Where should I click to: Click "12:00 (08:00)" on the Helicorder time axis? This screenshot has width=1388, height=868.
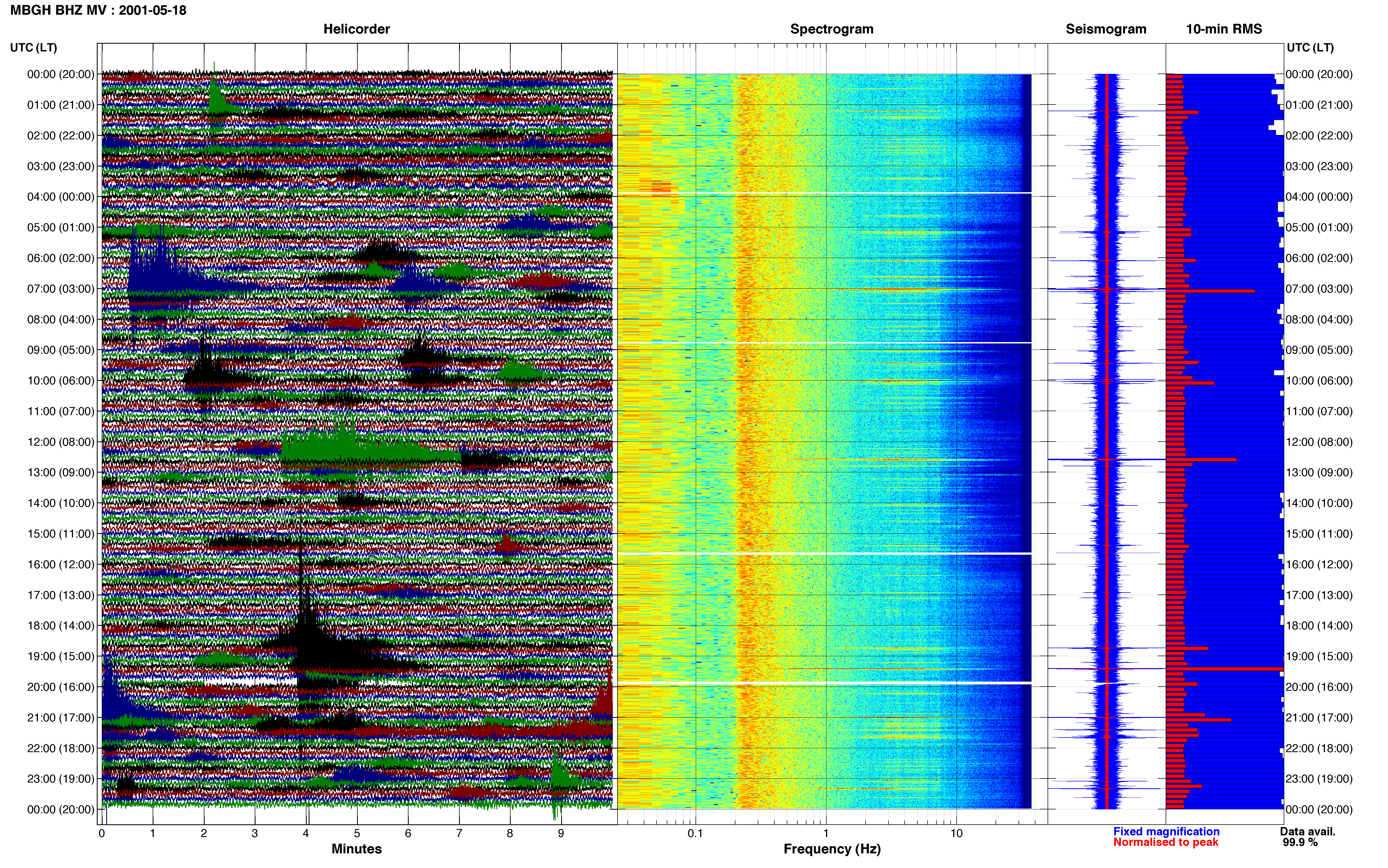pos(61,442)
